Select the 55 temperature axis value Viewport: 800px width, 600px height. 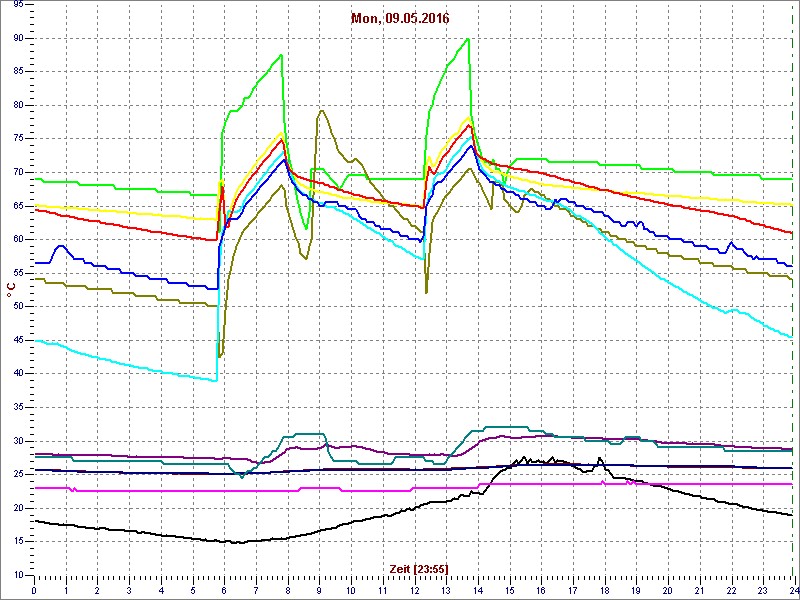click(x=17, y=273)
